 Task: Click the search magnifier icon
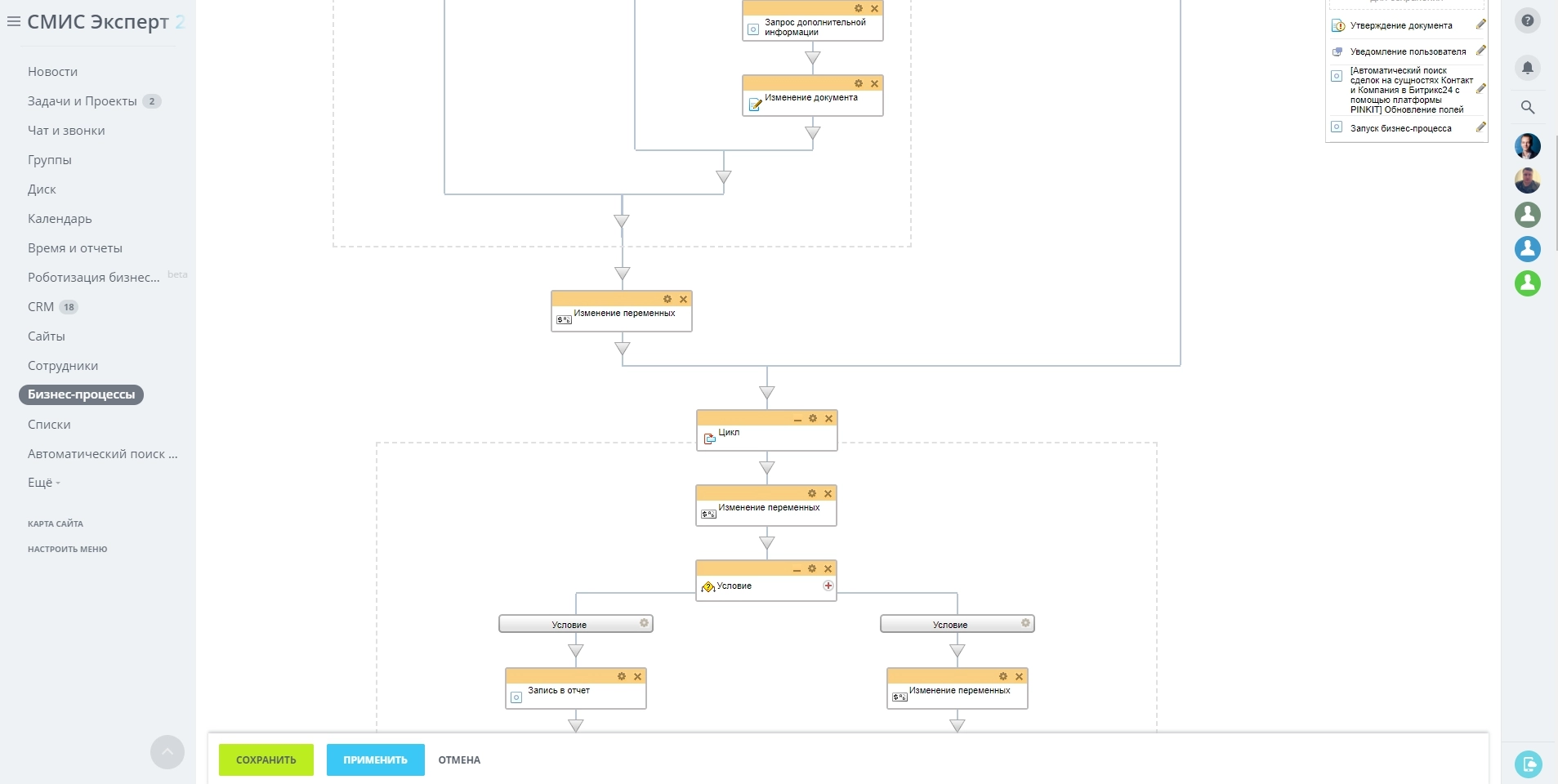tap(1527, 107)
